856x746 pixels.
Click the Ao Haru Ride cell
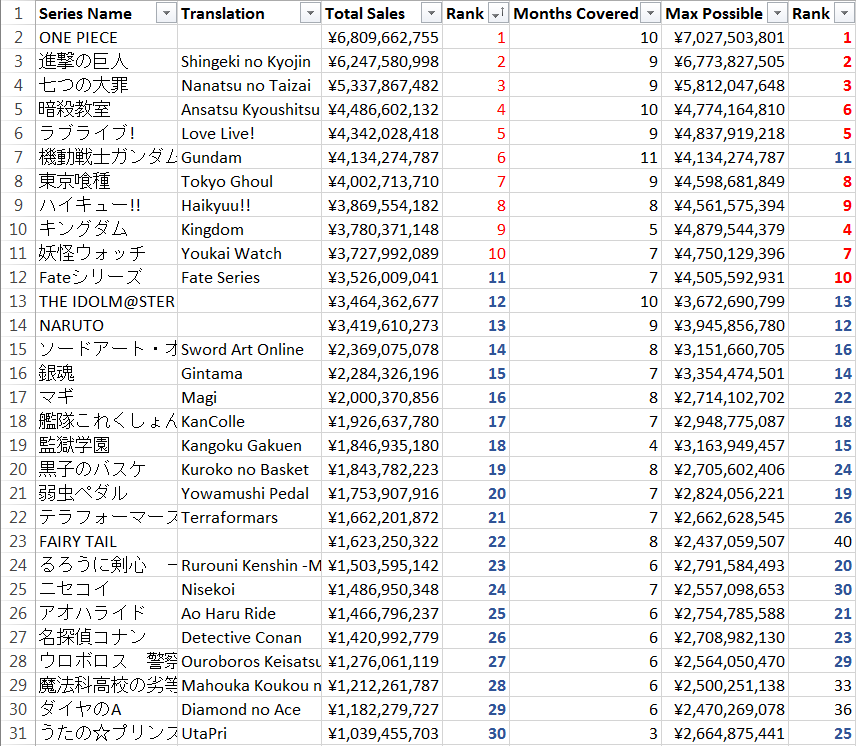(249, 614)
